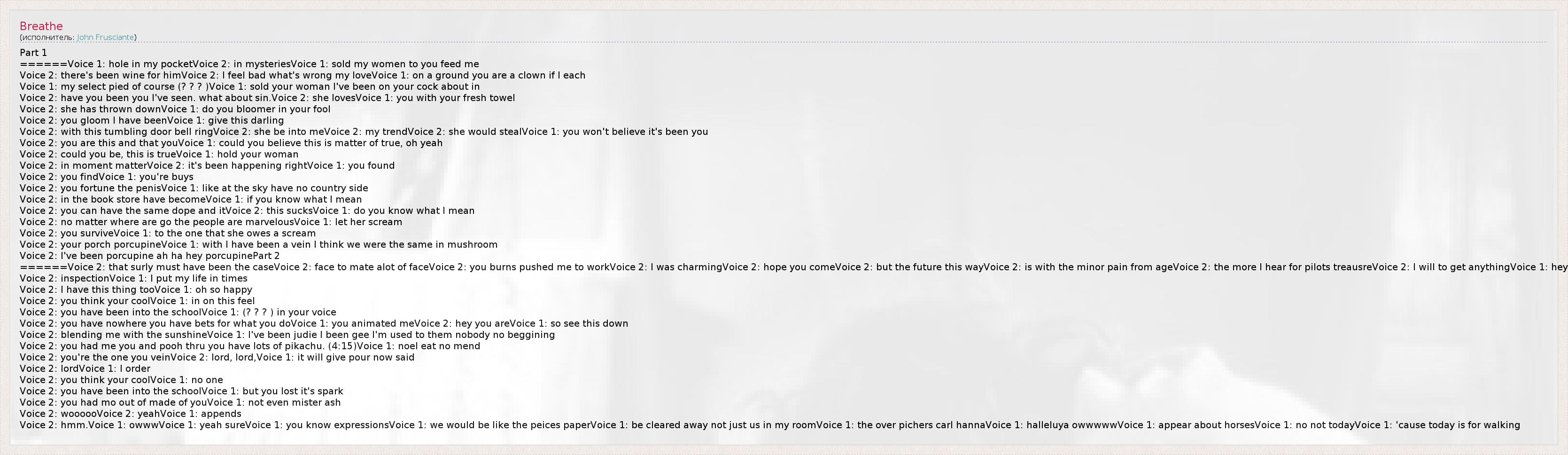Click the "исполнитель" label text
Screen dimensions: 1568x455
coord(46,38)
